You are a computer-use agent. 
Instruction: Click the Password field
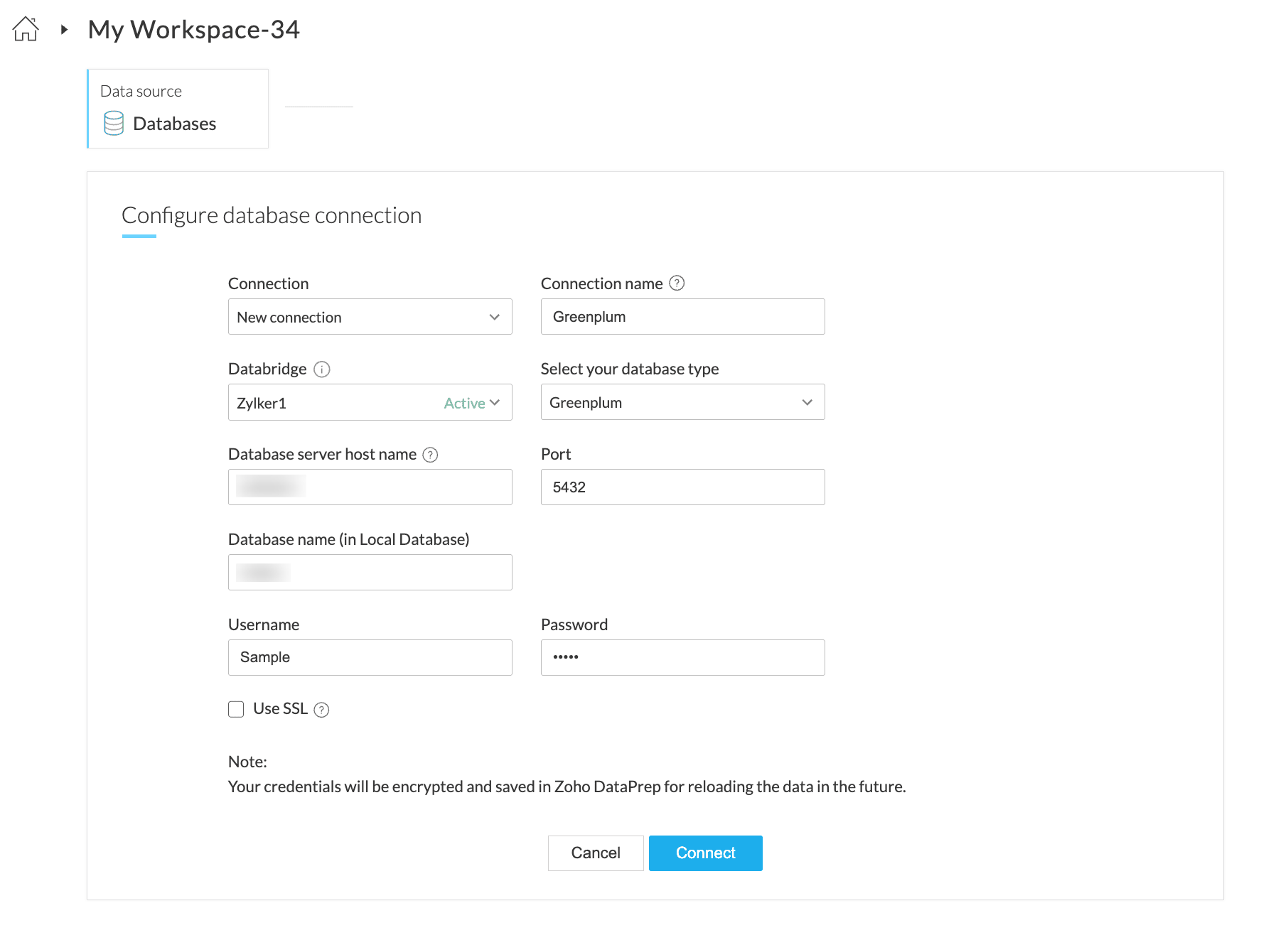click(x=682, y=657)
